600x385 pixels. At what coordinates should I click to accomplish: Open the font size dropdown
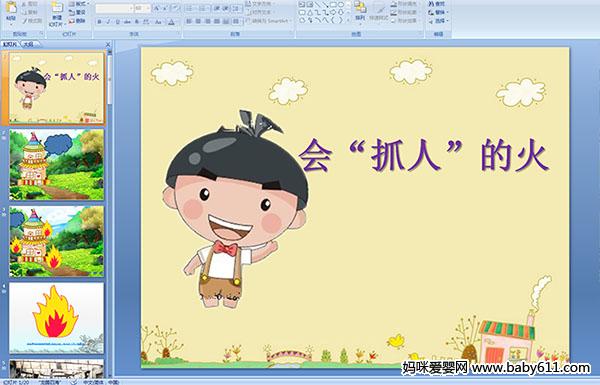pyautogui.click(x=142, y=8)
